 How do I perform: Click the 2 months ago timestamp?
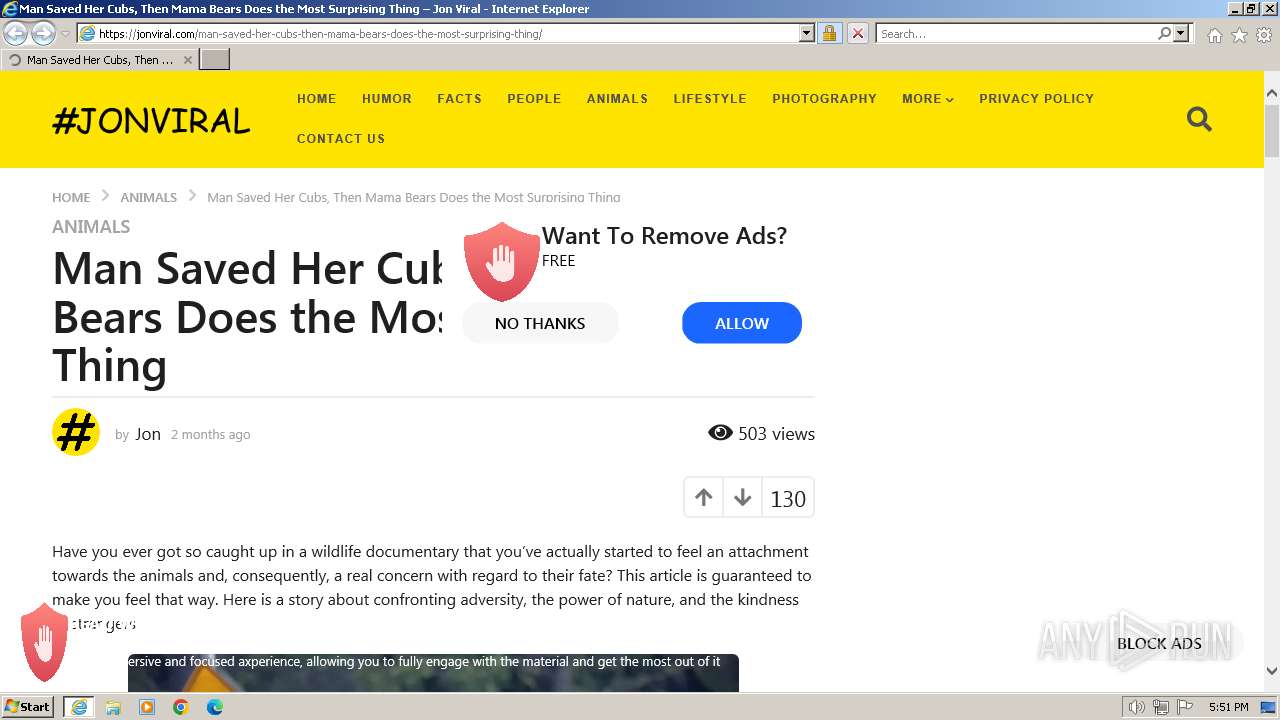coord(210,435)
